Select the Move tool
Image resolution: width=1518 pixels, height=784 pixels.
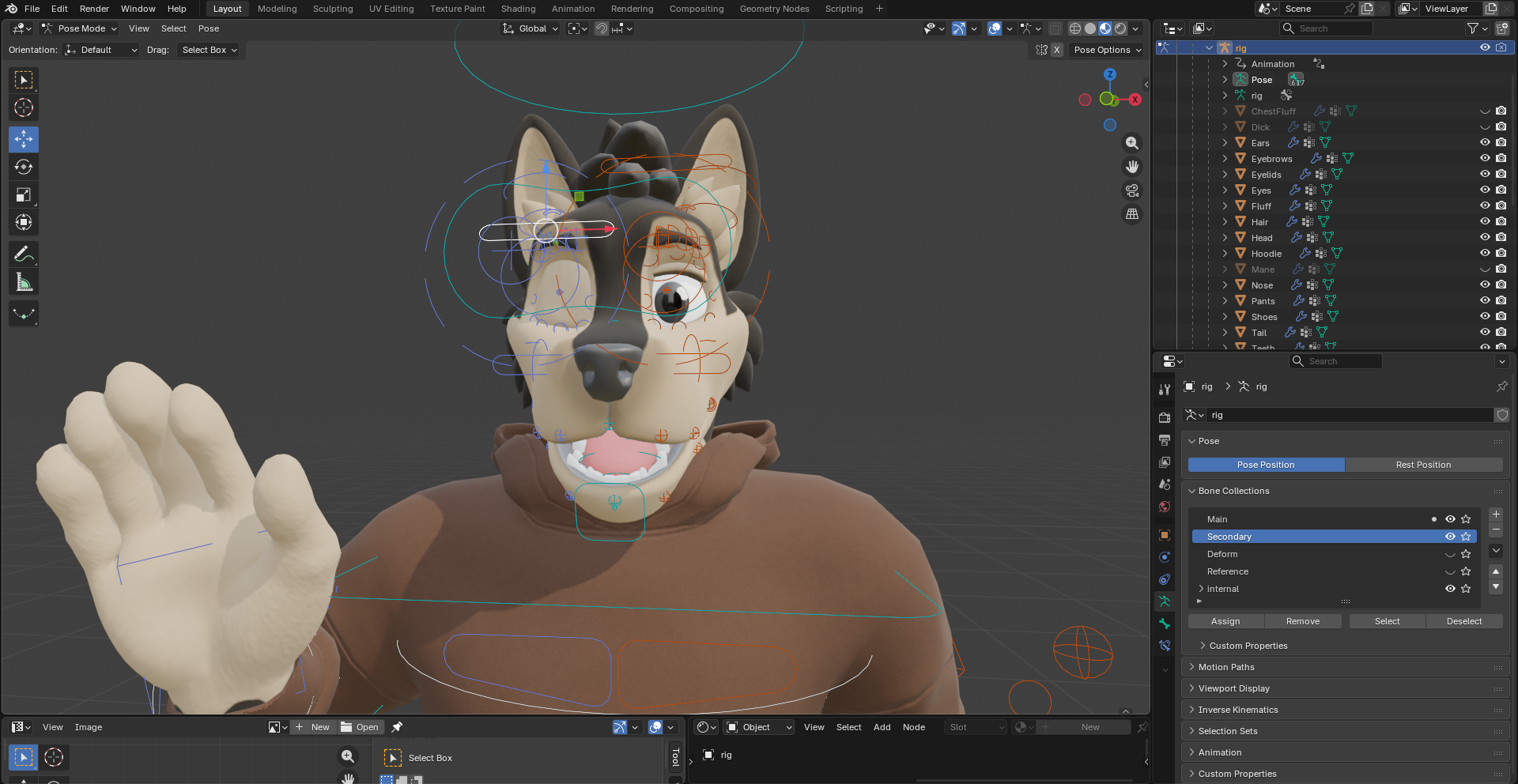(x=24, y=139)
